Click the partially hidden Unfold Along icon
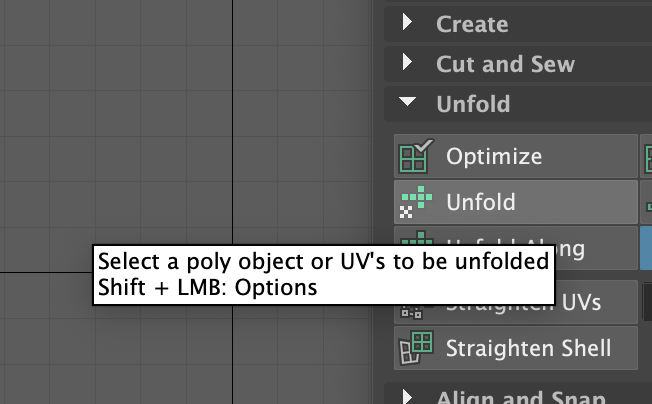The width and height of the screenshot is (652, 404). point(418,238)
